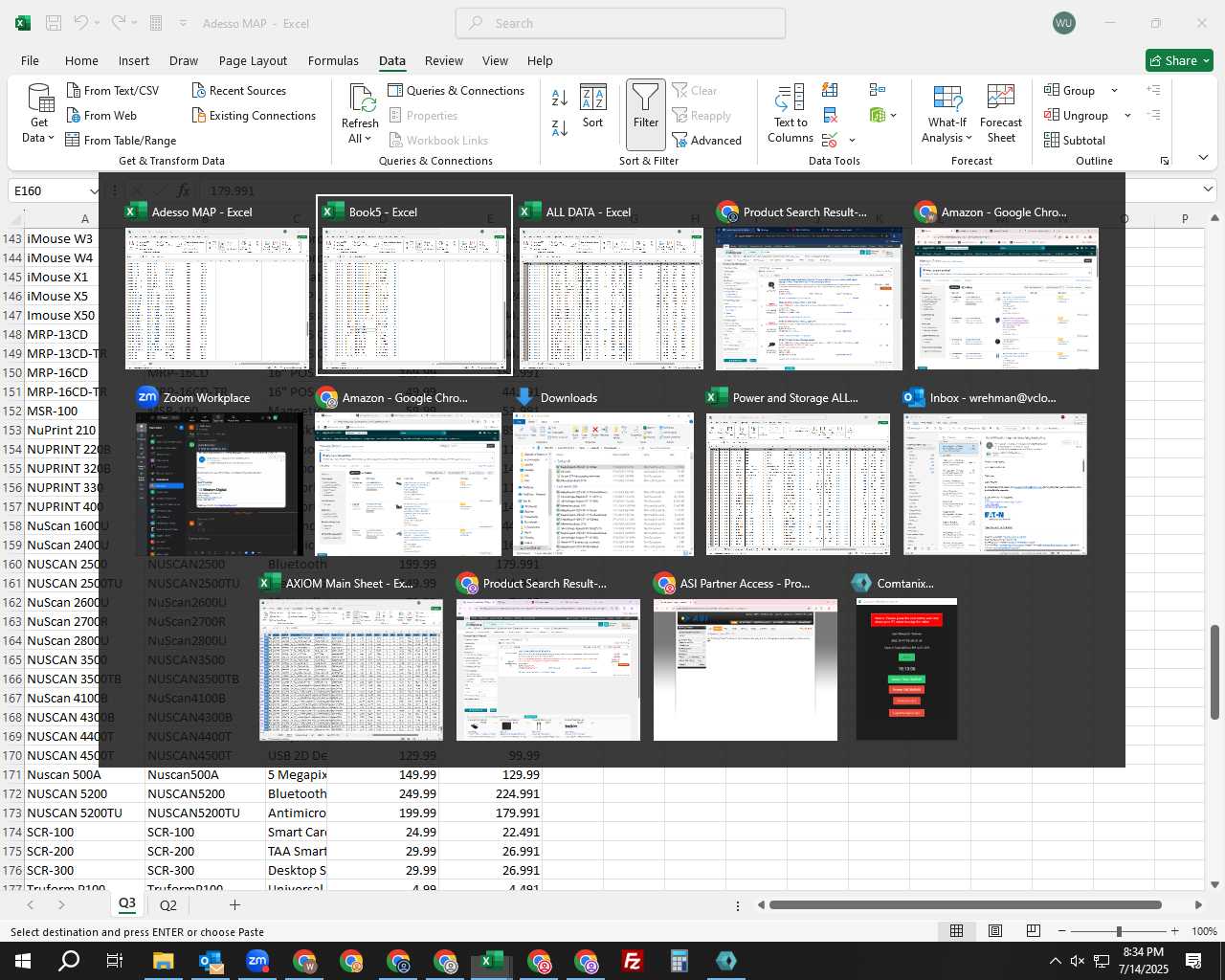
Task: Switch to the Review tab
Action: coord(444,60)
